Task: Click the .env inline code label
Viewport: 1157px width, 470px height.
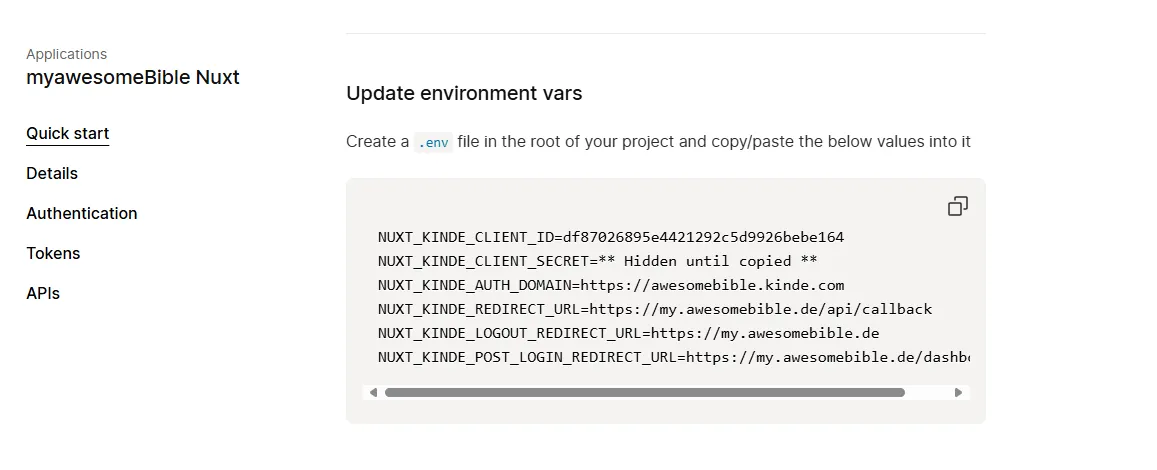Action: point(433,142)
